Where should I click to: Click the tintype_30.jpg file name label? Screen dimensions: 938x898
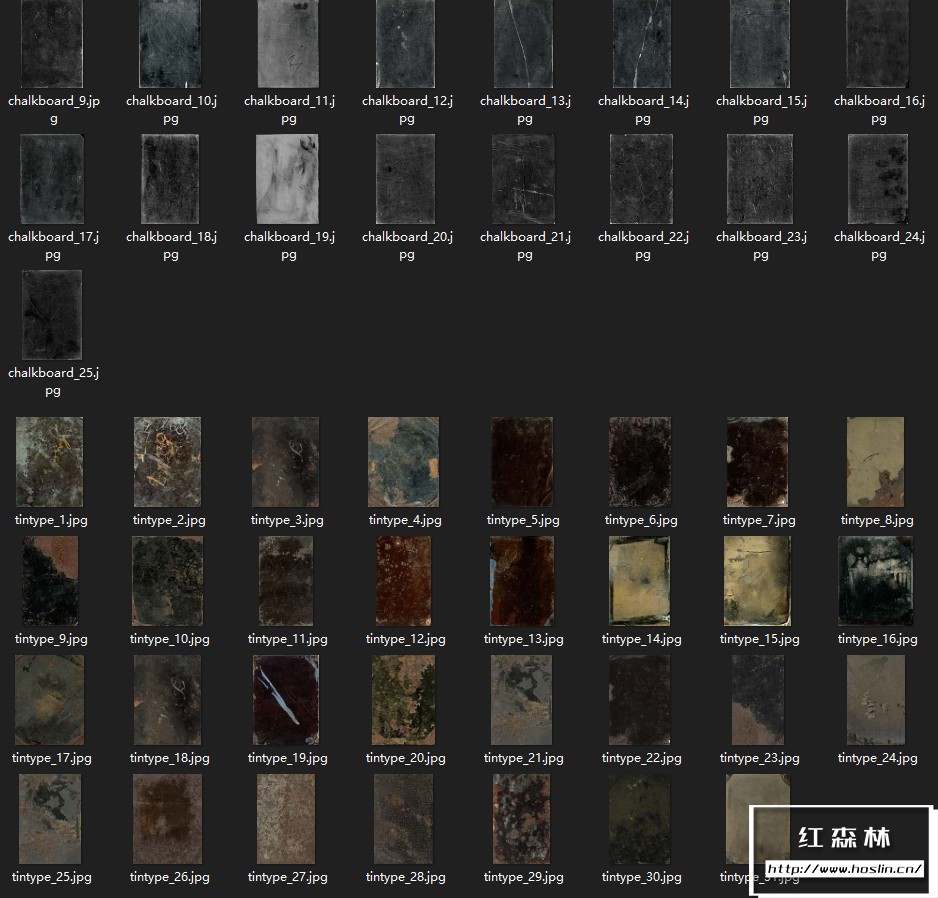tap(641, 877)
